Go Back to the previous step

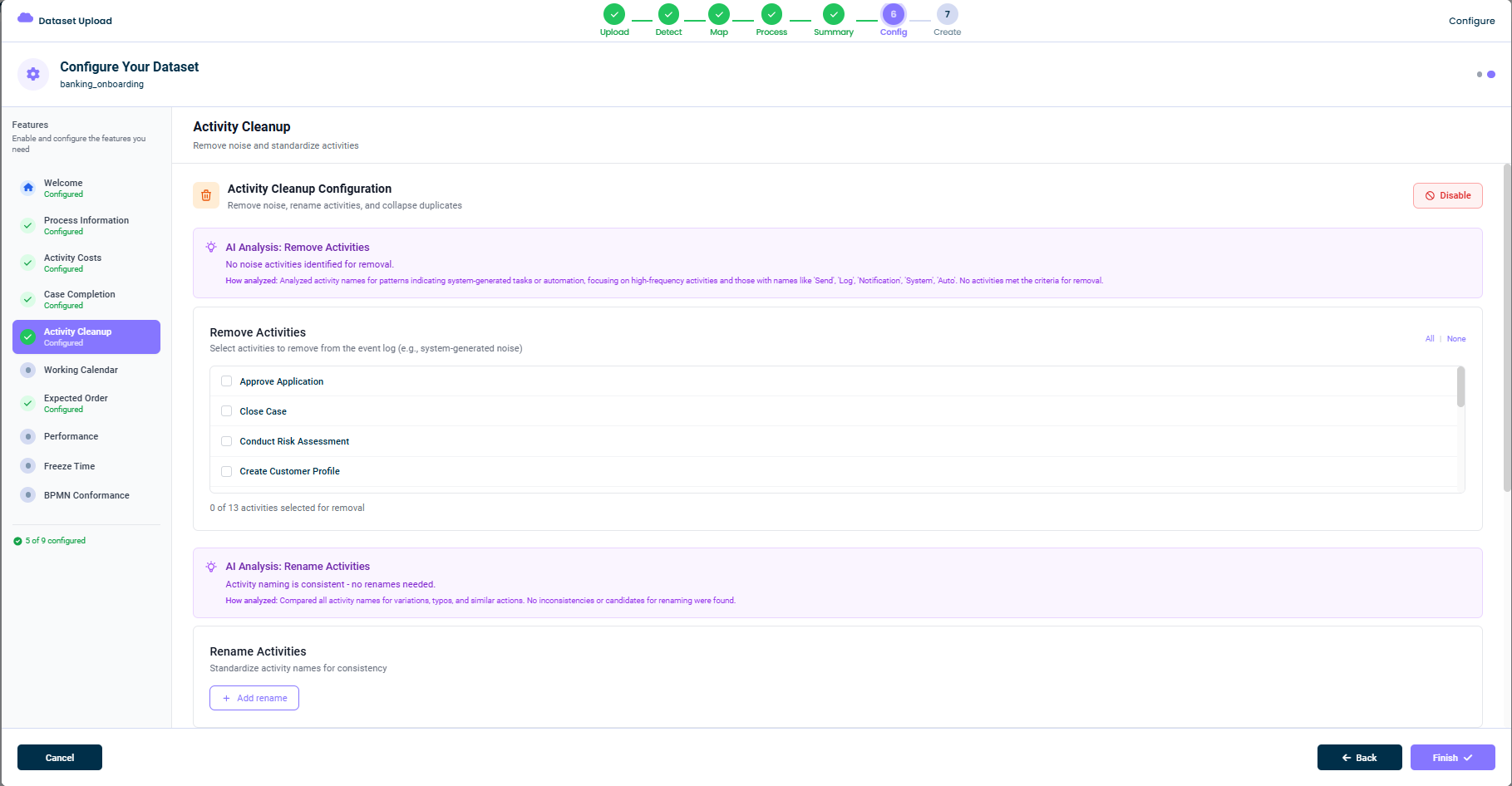1359,758
